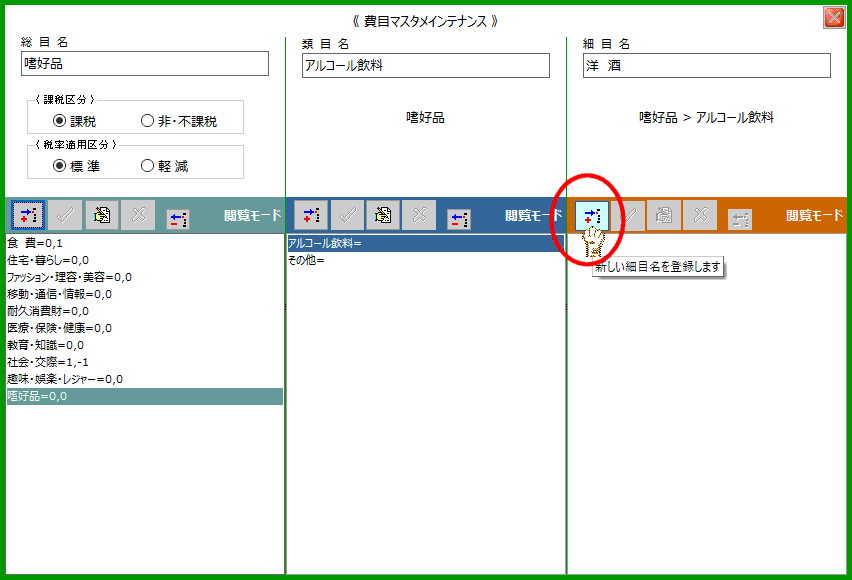The height and width of the screenshot is (580, 852).
Task: Click the cancel X icon in the 類目 toolbar
Action: pyautogui.click(x=419, y=215)
